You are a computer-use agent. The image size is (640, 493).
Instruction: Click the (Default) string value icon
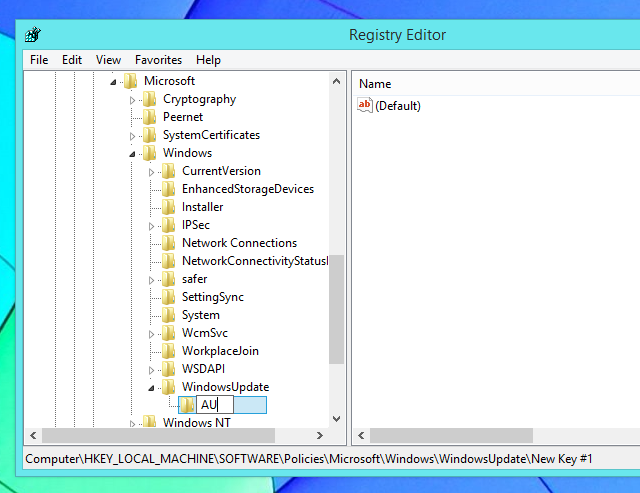[365, 105]
